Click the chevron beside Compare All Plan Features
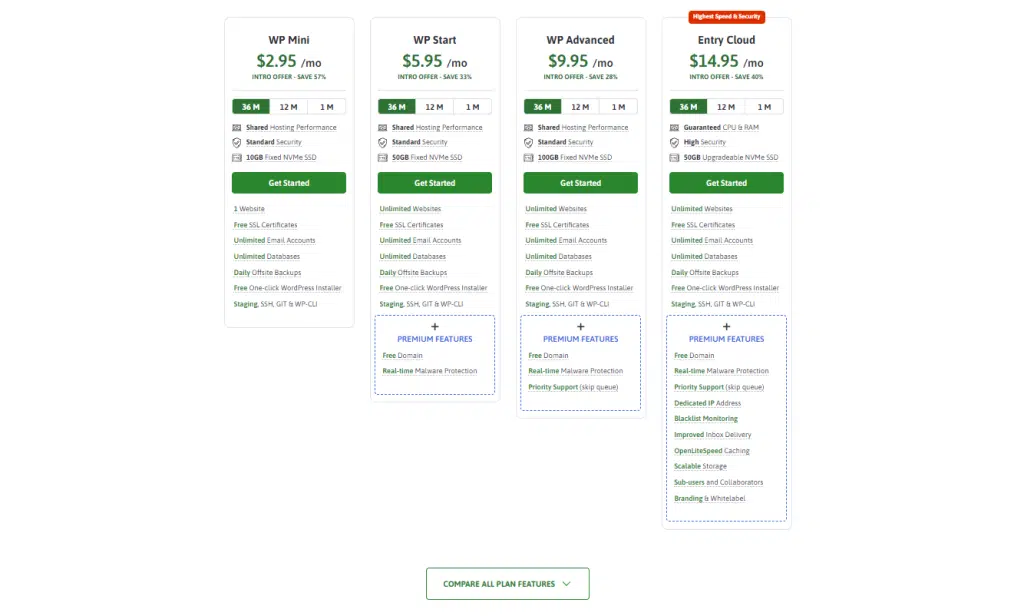This screenshot has width=1024, height=616. pos(566,584)
